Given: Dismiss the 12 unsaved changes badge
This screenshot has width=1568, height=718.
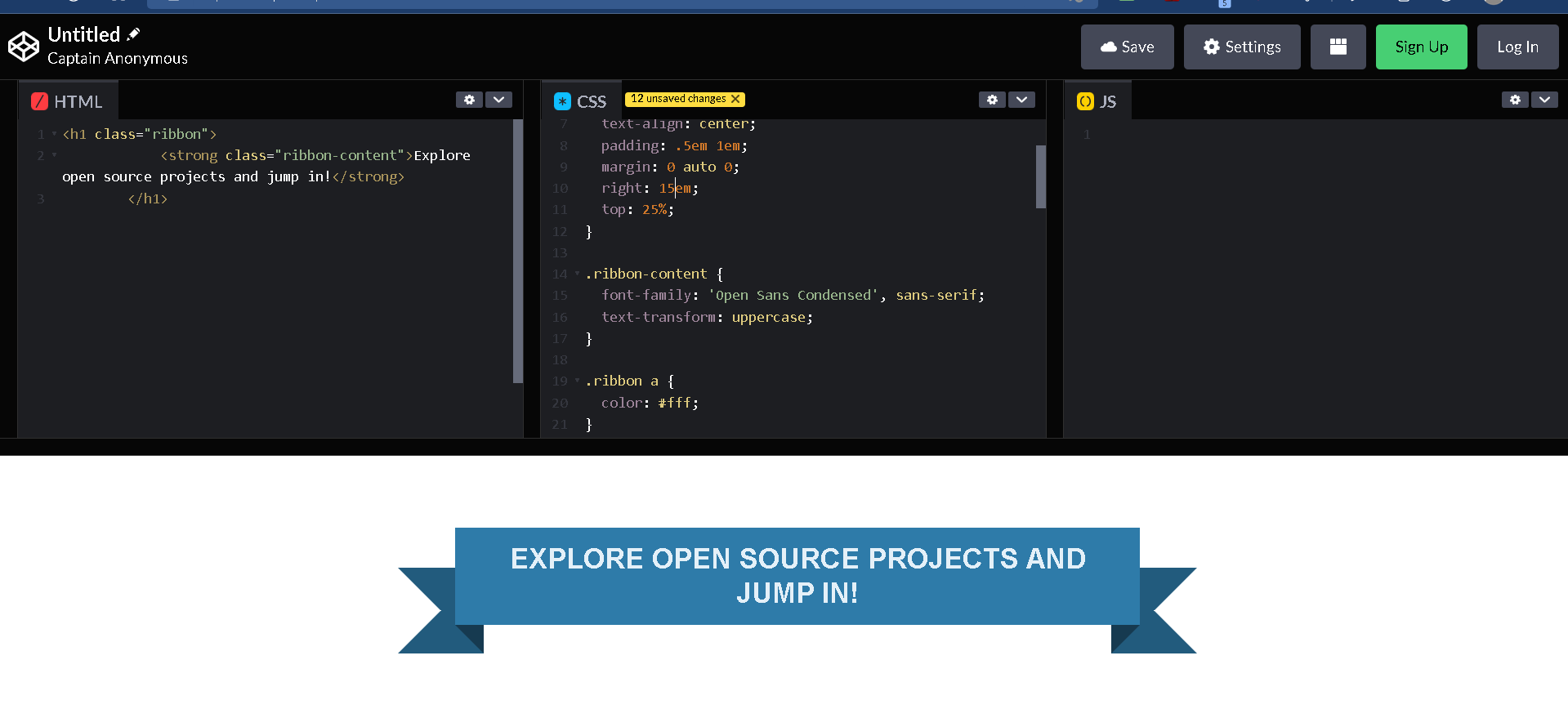Looking at the screenshot, I should (x=735, y=99).
